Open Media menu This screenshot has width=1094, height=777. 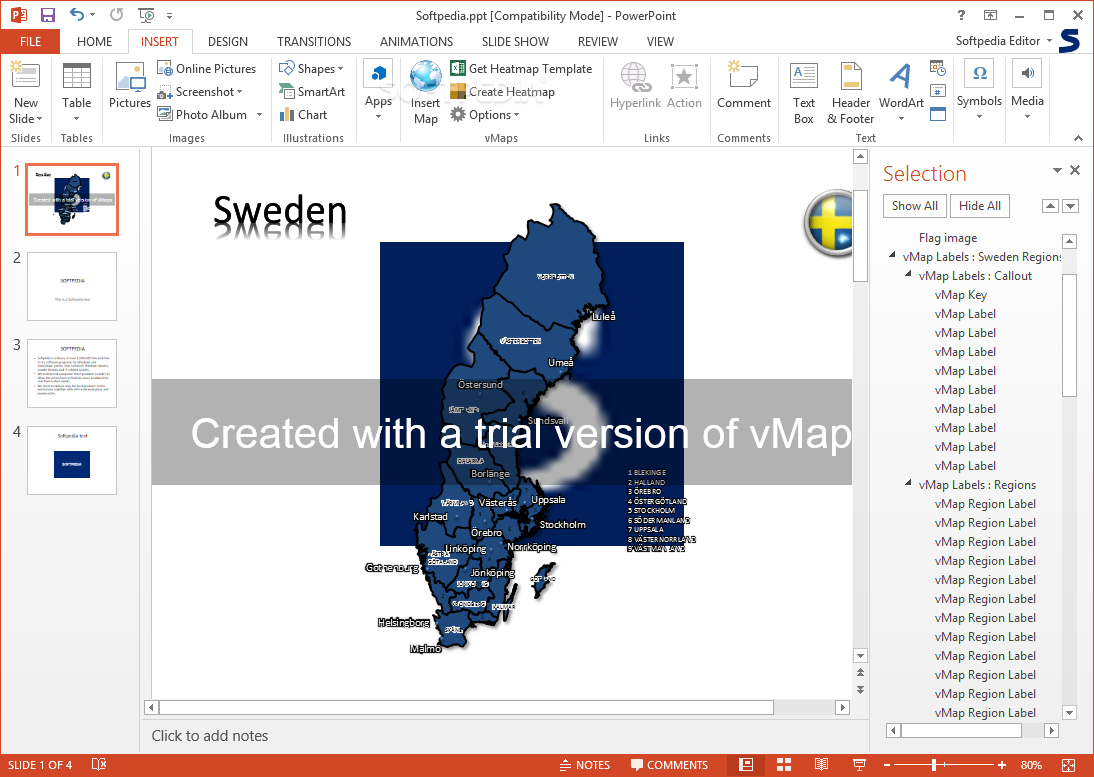[x=1027, y=91]
